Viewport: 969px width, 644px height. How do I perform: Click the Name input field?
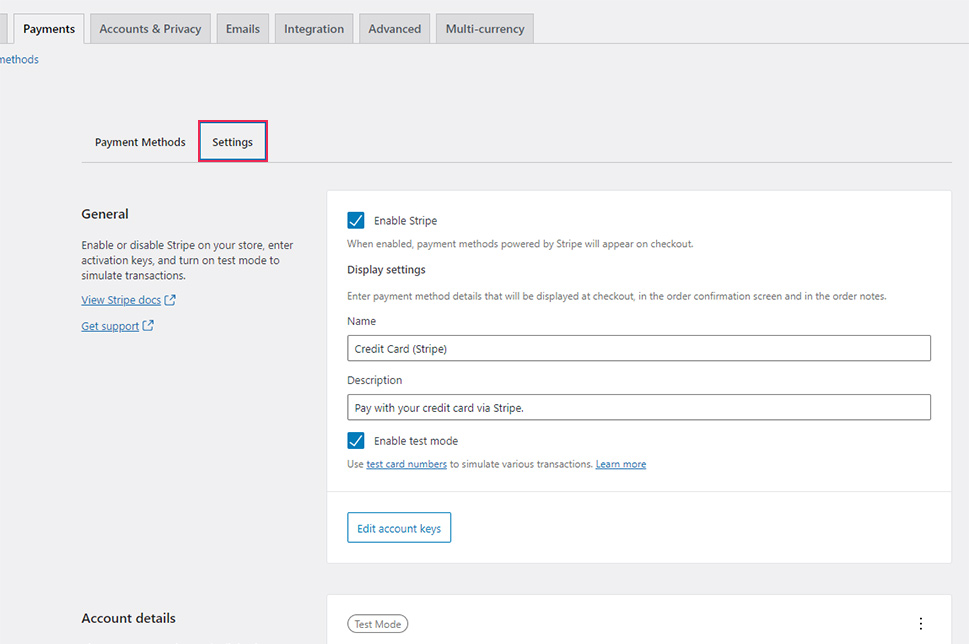point(639,348)
